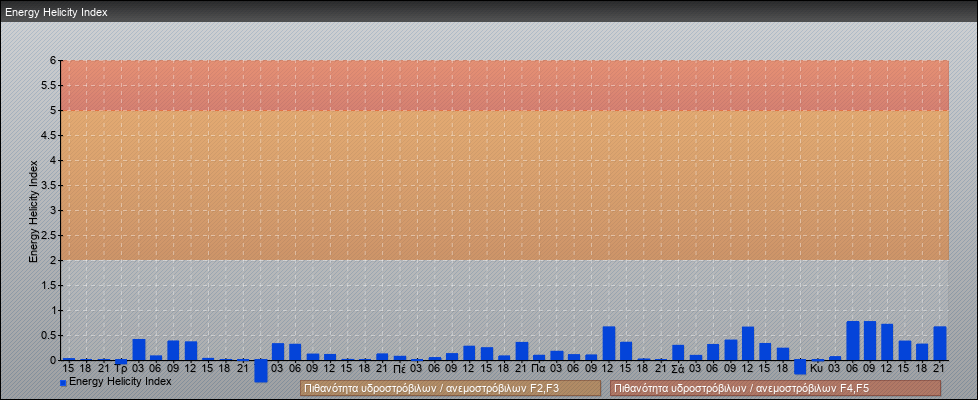
Task: Click the F4,F5 probability legend box
Action: [775, 388]
